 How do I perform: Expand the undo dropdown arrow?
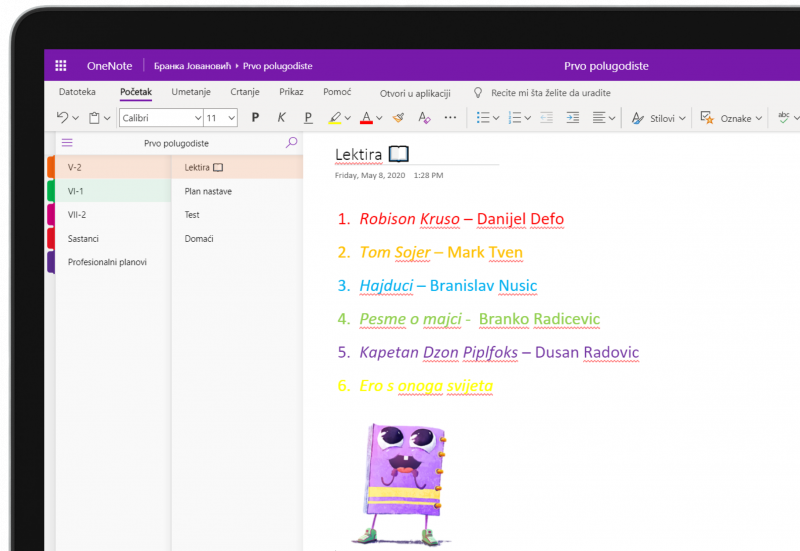click(76, 118)
